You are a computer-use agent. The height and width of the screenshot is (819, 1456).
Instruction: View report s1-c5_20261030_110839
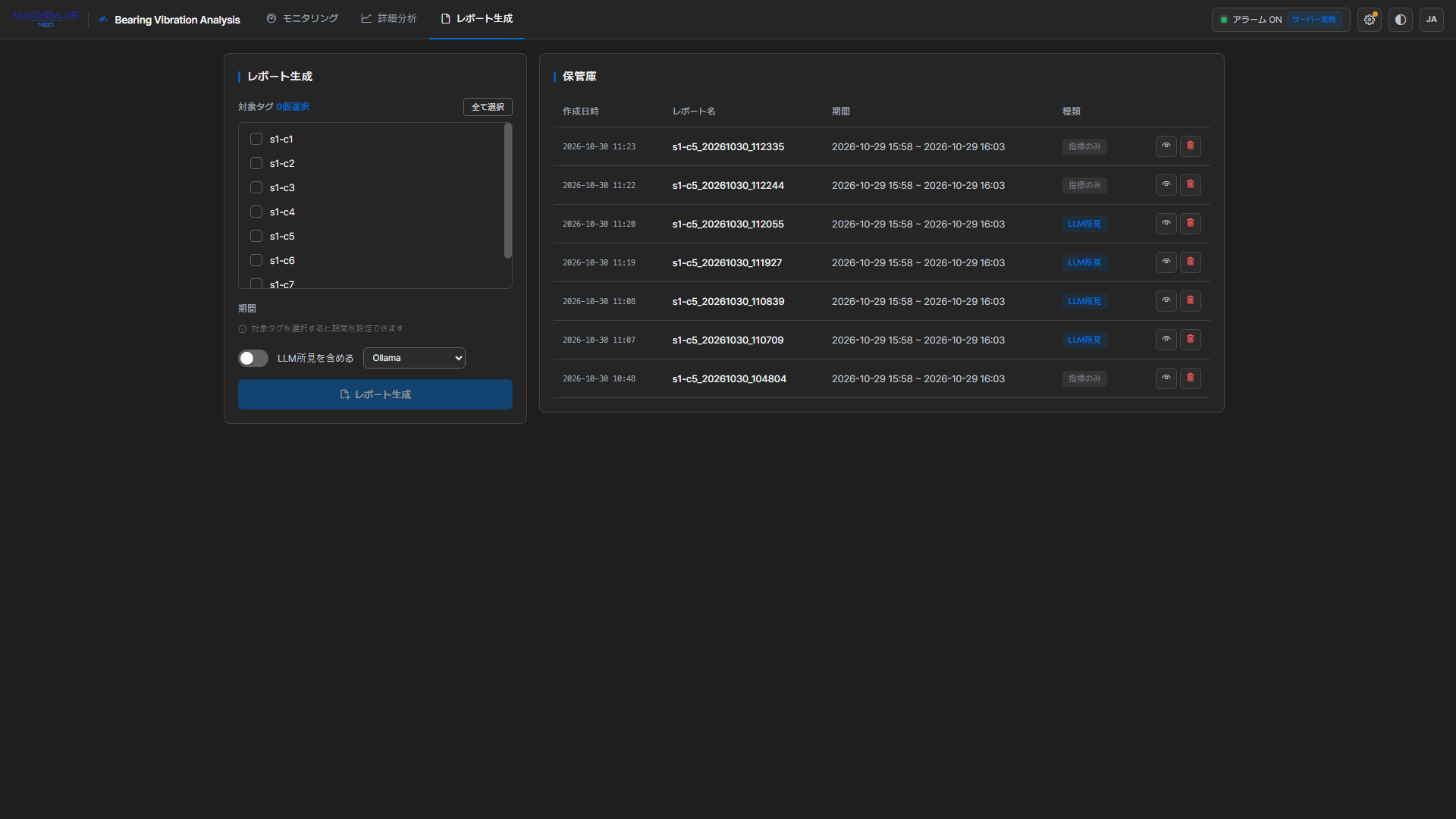tap(1166, 301)
